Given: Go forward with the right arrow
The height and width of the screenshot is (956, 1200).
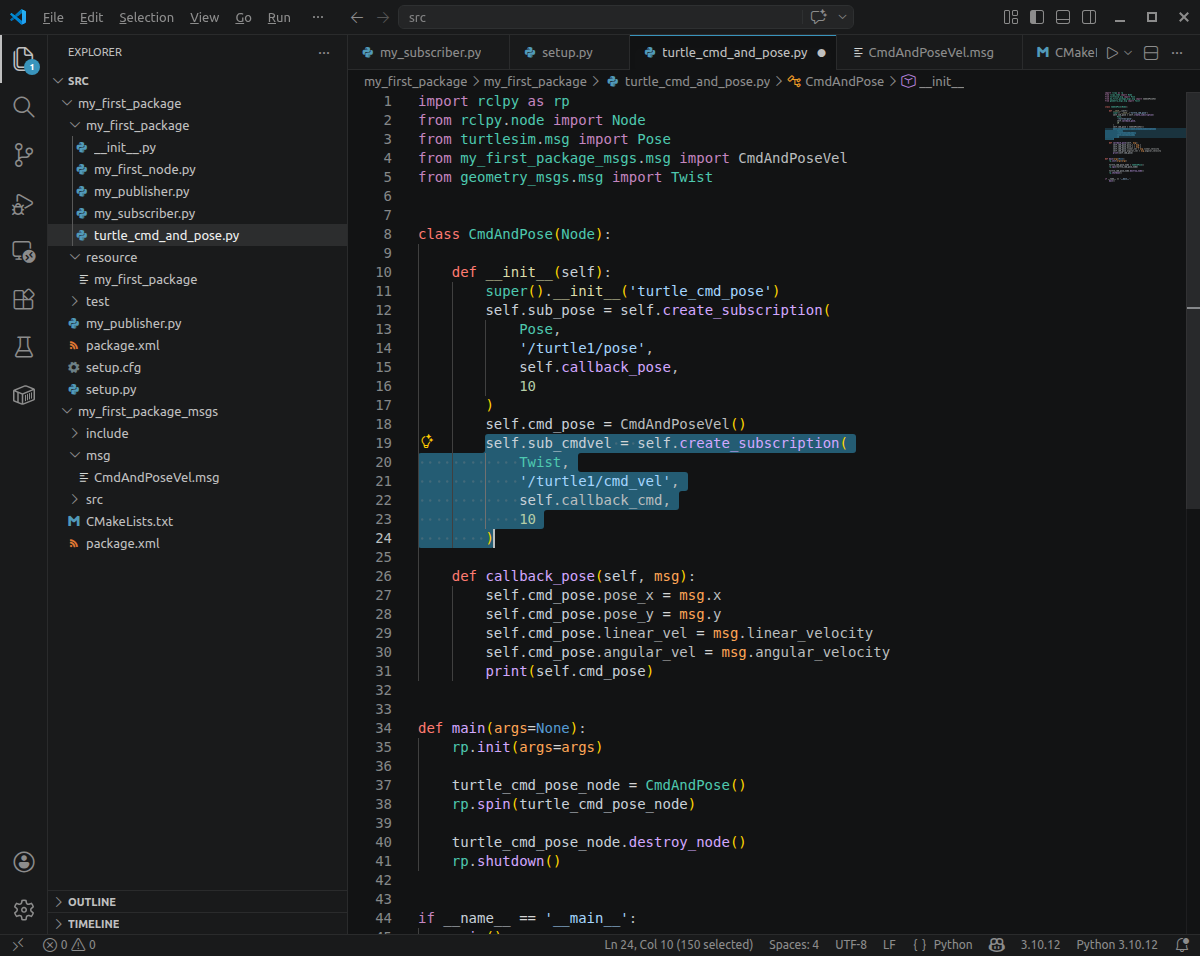Looking at the screenshot, I should click(x=384, y=18).
